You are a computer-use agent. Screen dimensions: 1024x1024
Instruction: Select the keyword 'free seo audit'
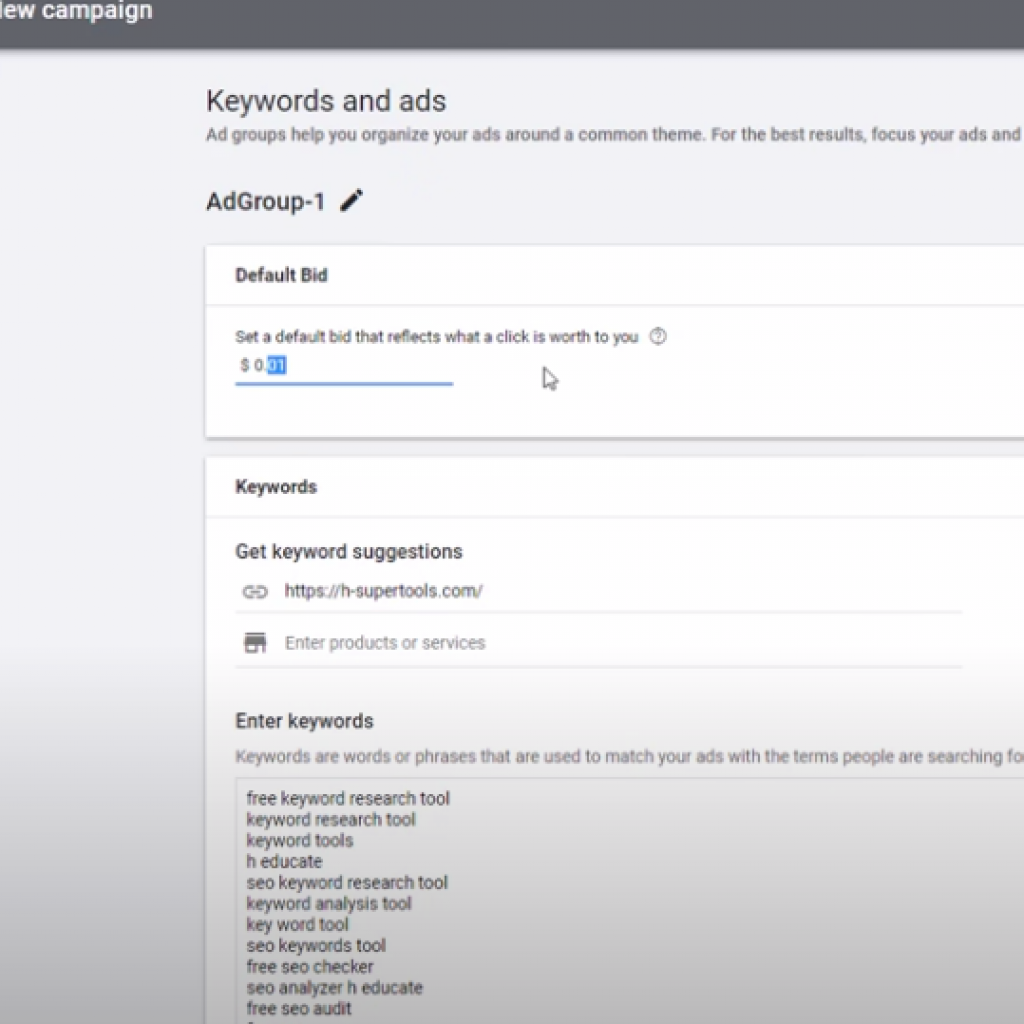point(298,1008)
